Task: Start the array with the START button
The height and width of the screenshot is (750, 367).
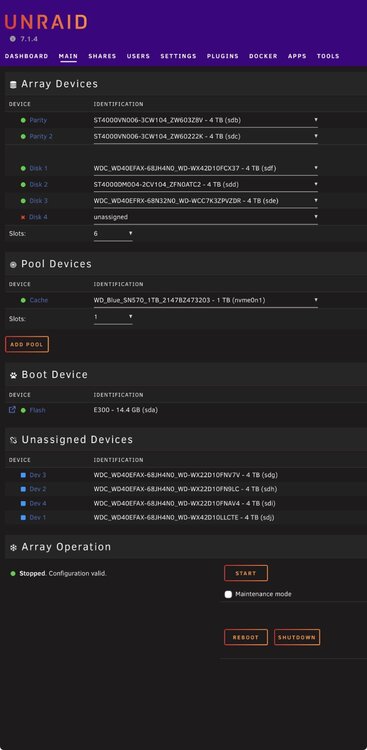Action: (246, 573)
